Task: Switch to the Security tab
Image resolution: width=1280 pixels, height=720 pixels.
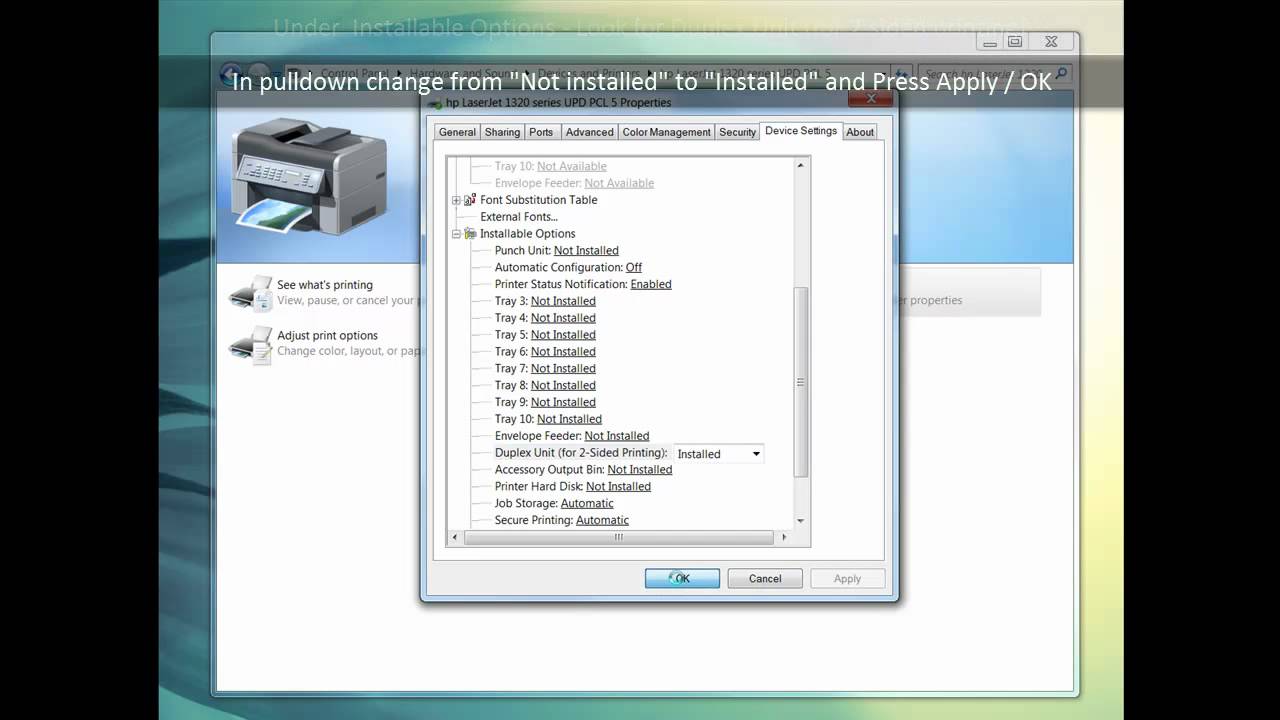Action: [737, 132]
